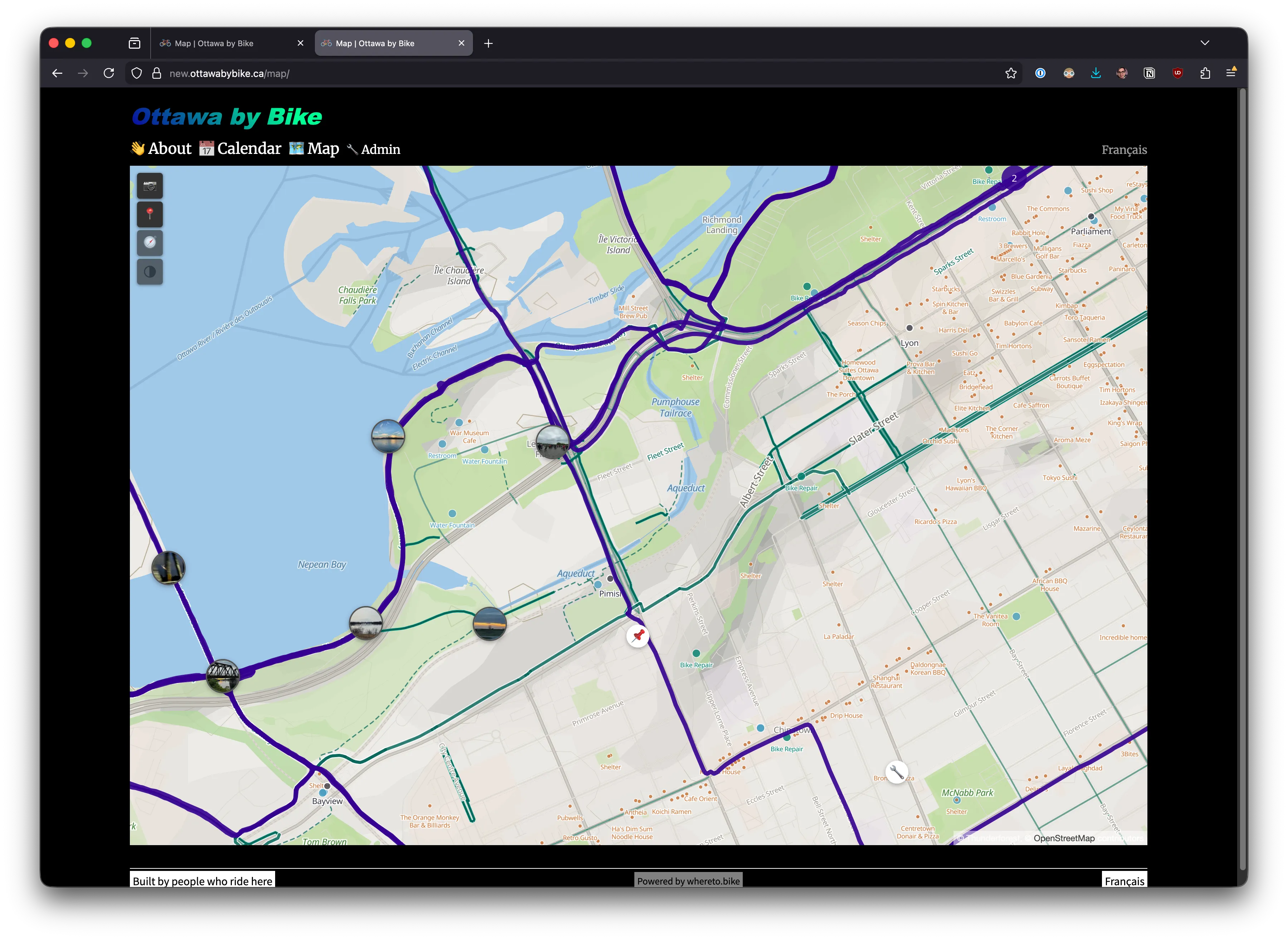Open the extensions puzzle-piece panel
The image size is (1288, 940).
(x=1205, y=73)
